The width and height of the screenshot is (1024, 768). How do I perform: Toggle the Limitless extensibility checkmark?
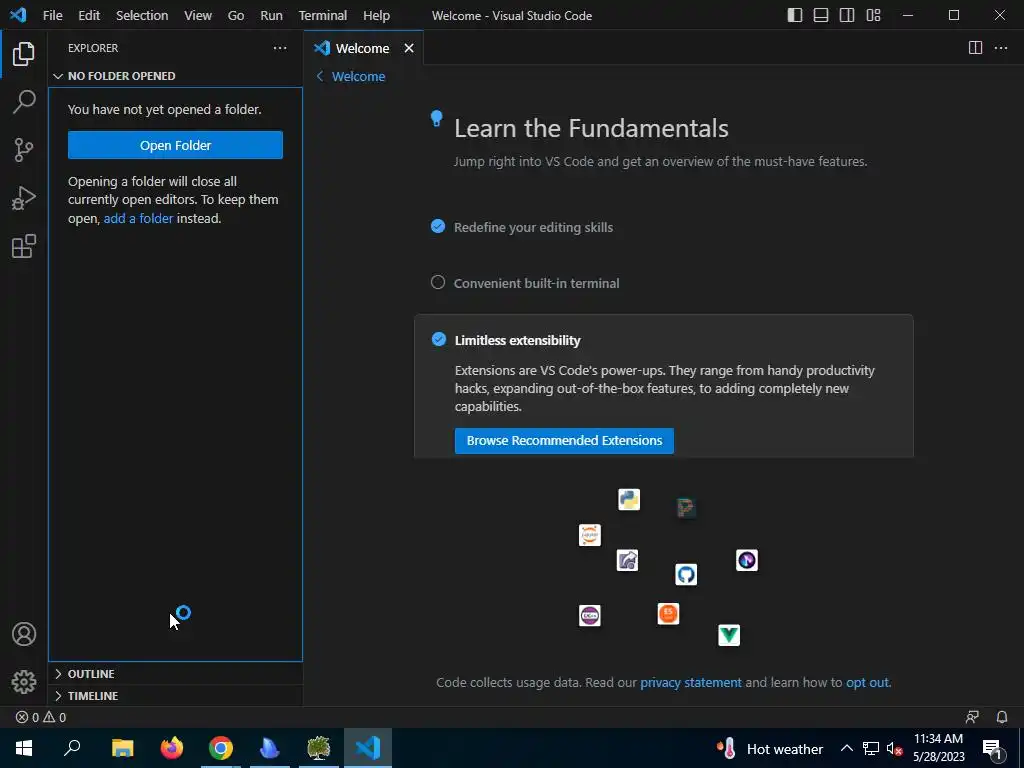tap(439, 340)
